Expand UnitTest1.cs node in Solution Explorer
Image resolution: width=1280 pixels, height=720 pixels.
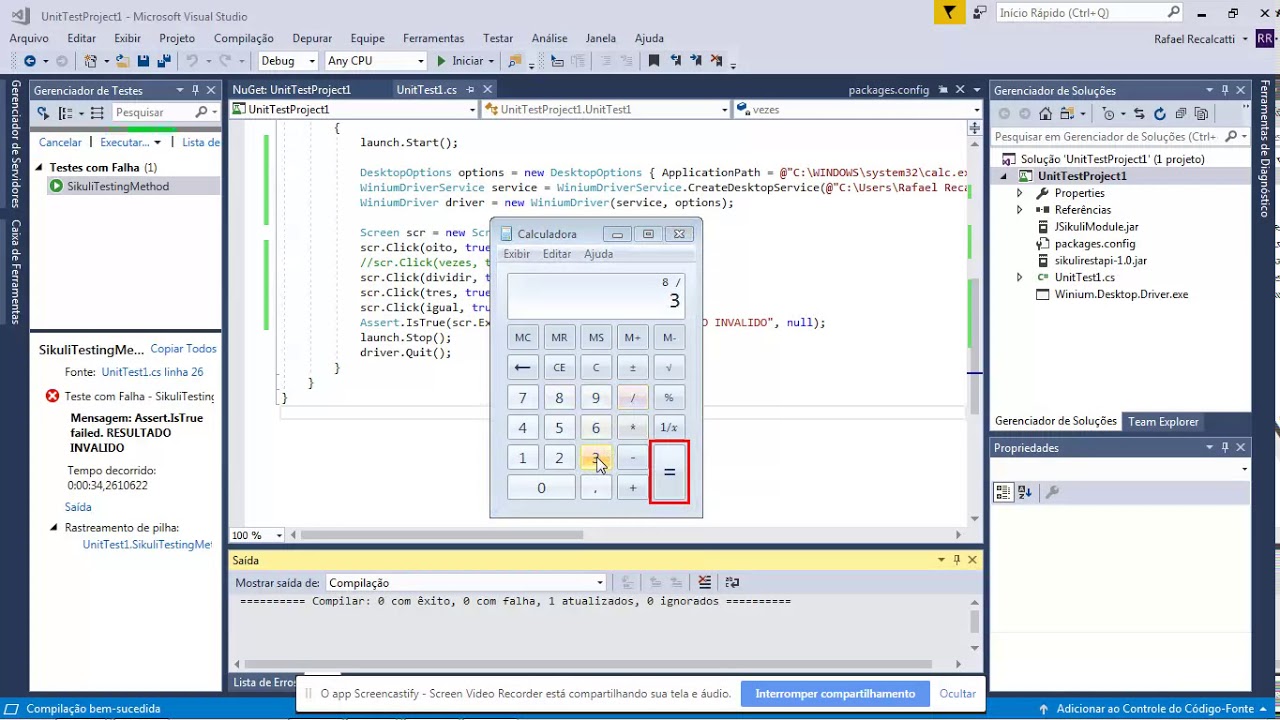(x=1019, y=277)
